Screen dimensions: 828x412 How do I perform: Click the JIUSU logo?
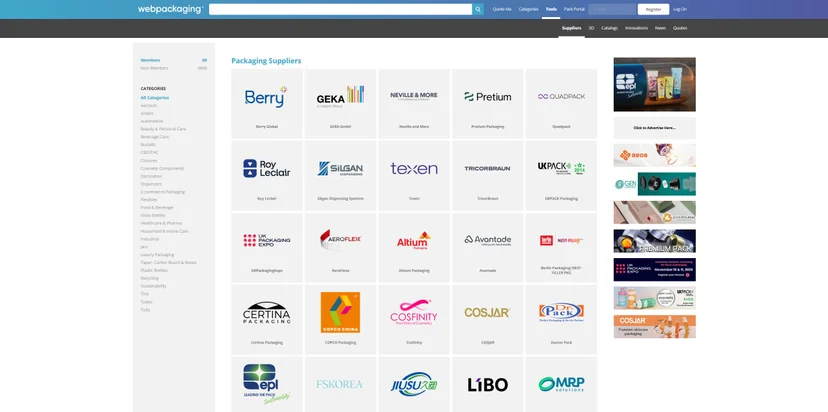tap(414, 384)
